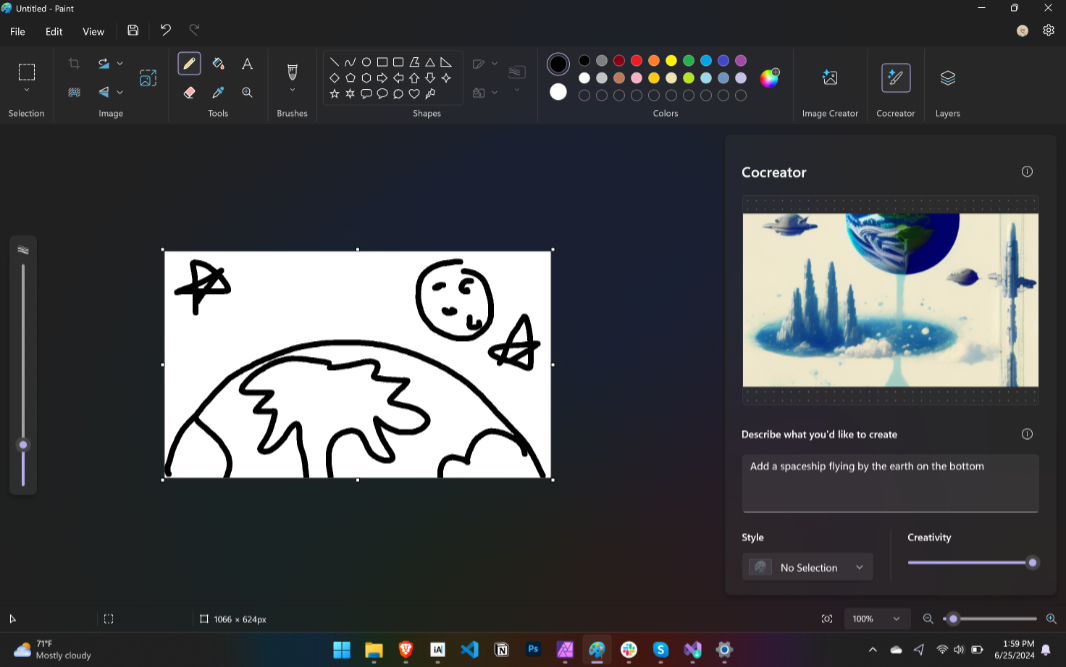Choose the pentagon shape
1066x667 pixels.
pyautogui.click(x=350, y=78)
